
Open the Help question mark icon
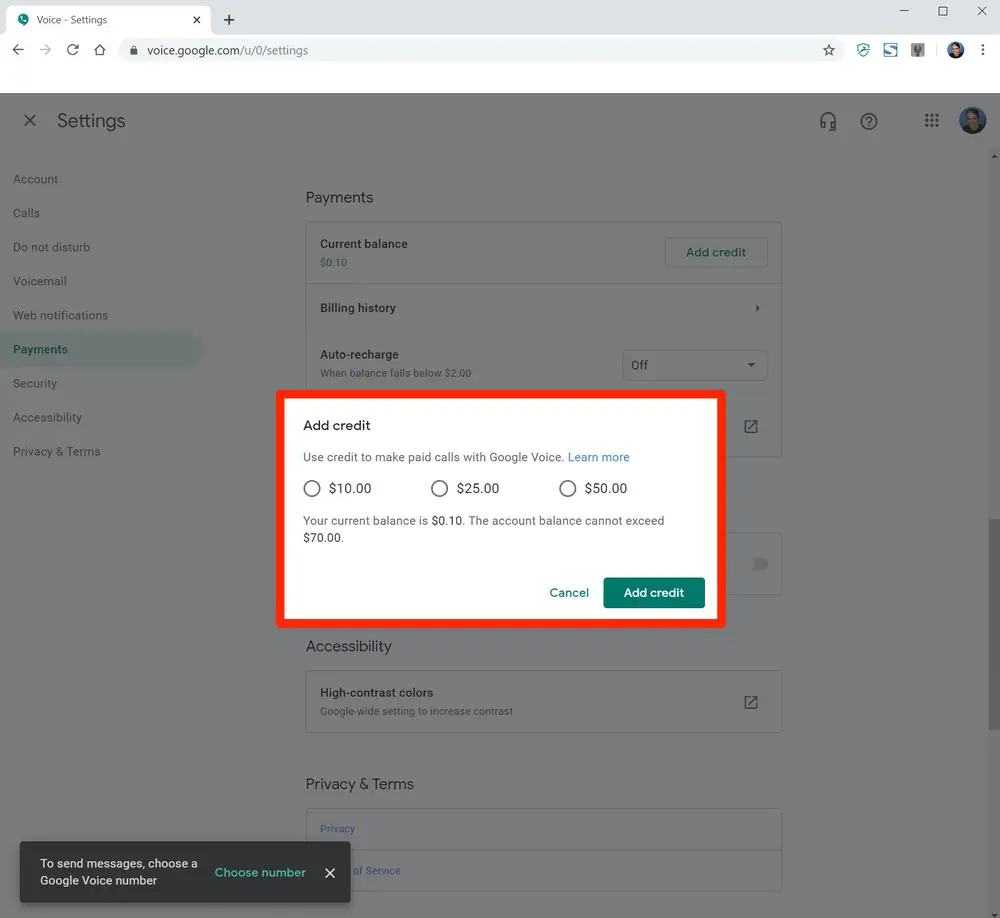869,121
